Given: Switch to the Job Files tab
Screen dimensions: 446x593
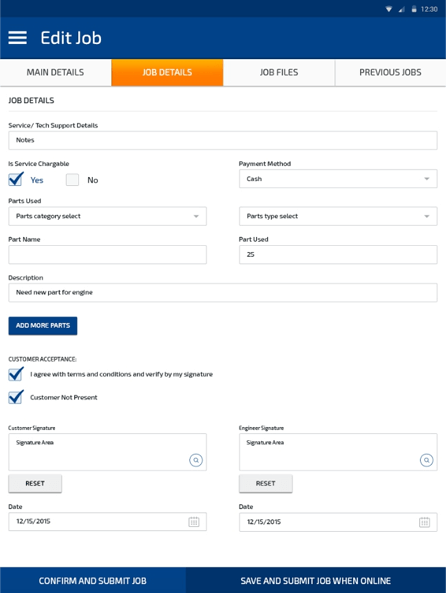Looking at the screenshot, I should point(279,73).
